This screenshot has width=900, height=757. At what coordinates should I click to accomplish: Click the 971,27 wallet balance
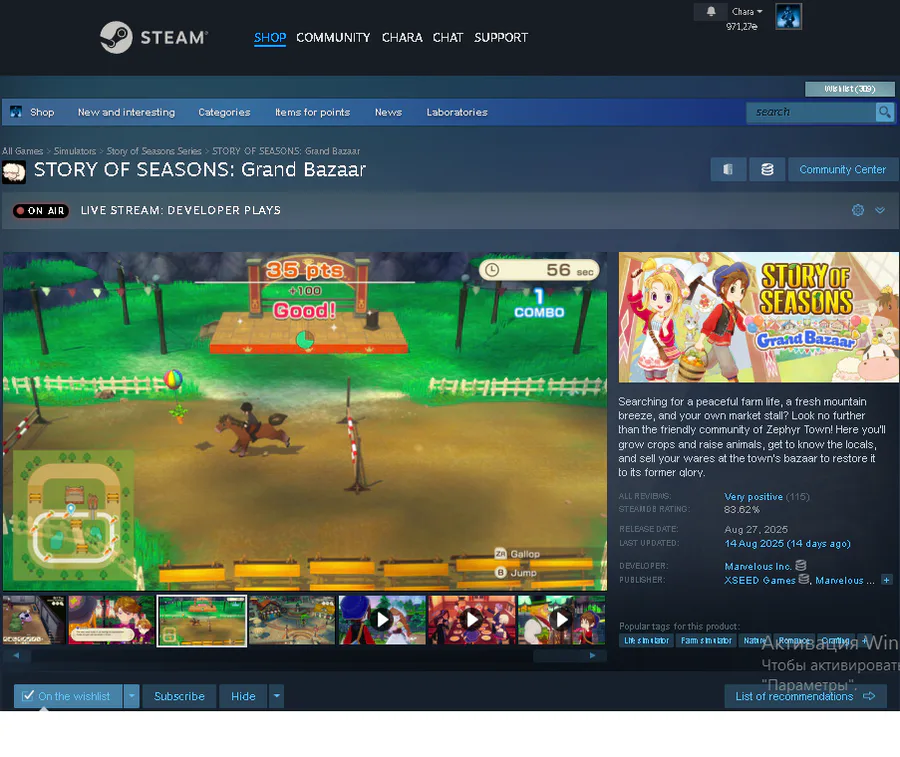click(x=741, y=26)
